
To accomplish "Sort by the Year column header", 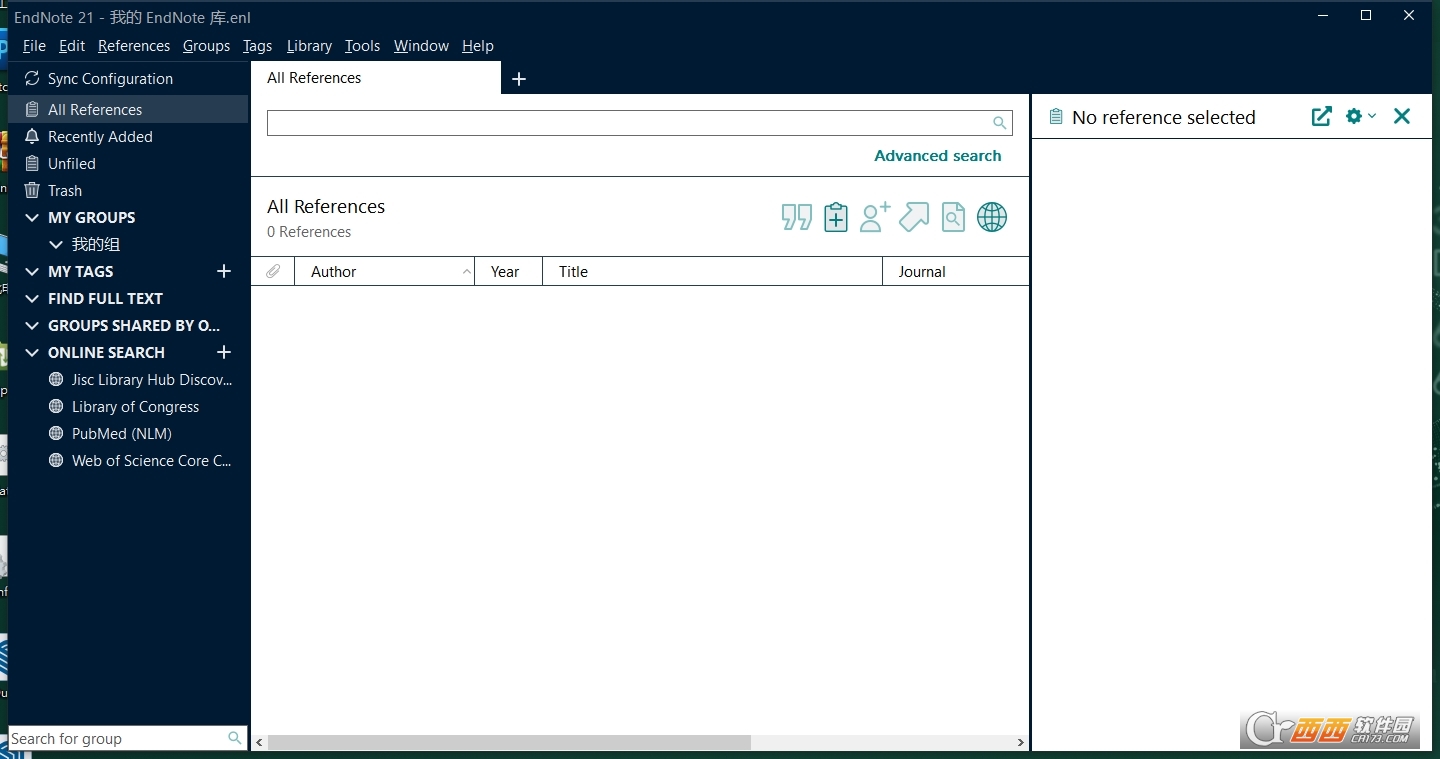I will 509,271.
